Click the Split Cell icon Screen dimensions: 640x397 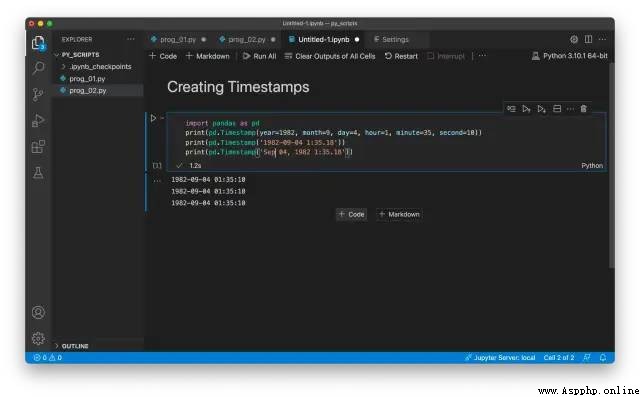point(557,109)
